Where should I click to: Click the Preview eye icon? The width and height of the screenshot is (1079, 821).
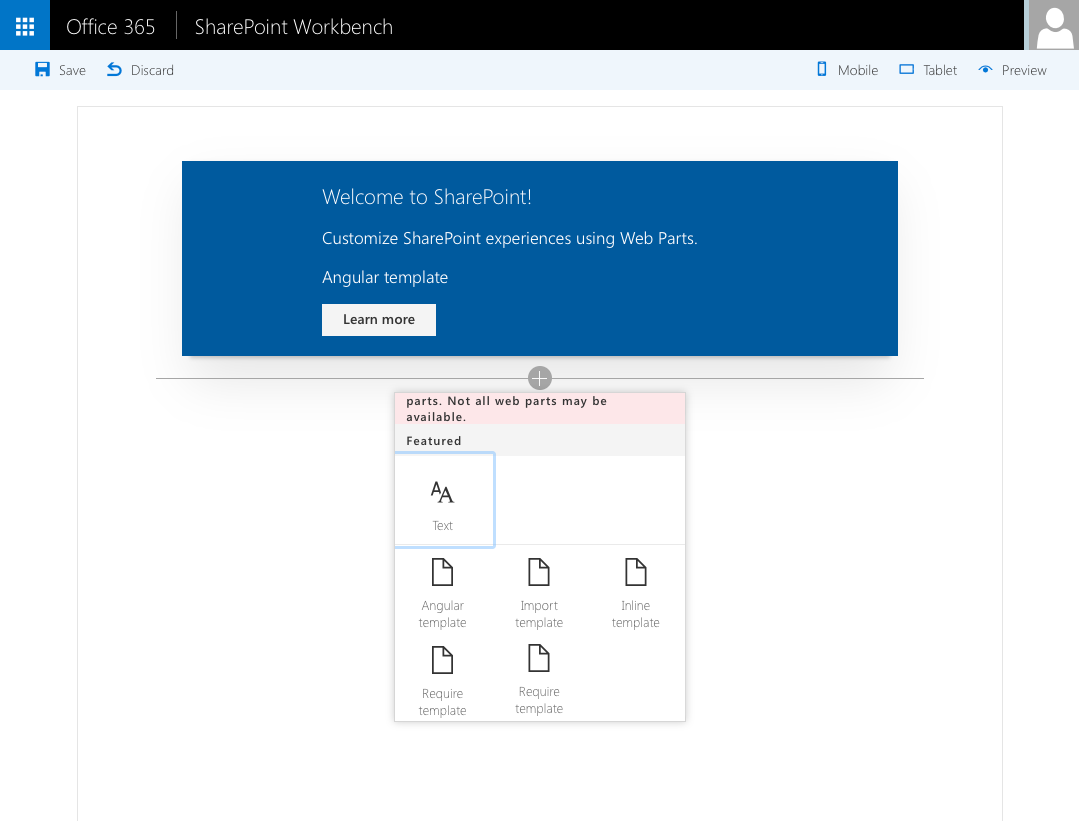pyautogui.click(x=985, y=70)
